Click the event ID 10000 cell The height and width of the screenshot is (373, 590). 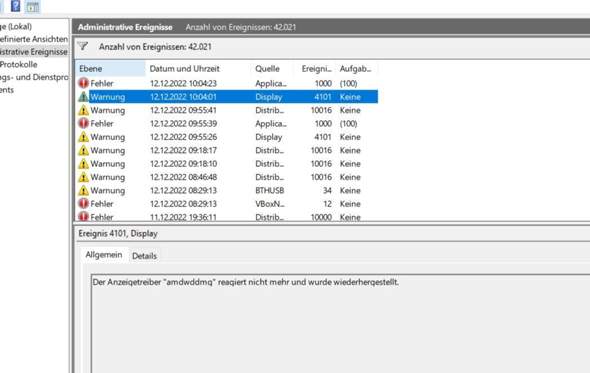[321, 217]
